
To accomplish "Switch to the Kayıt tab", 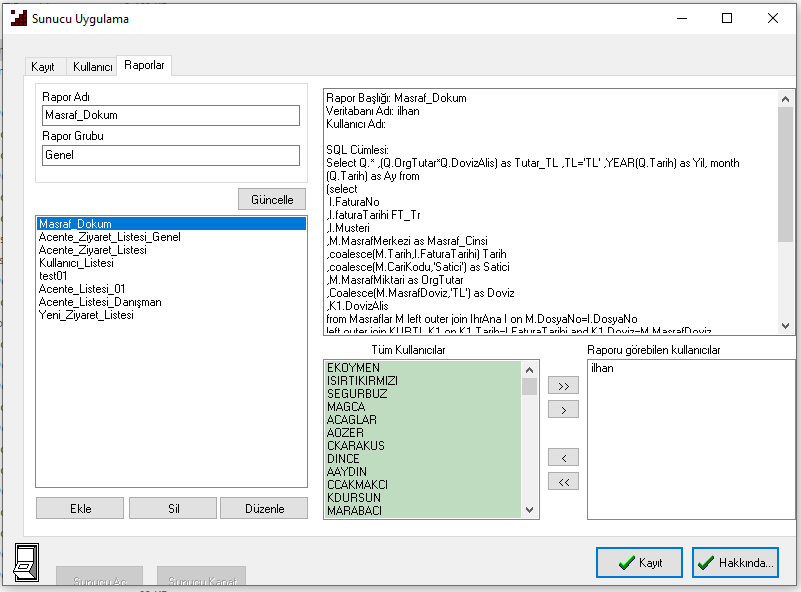I will point(43,67).
